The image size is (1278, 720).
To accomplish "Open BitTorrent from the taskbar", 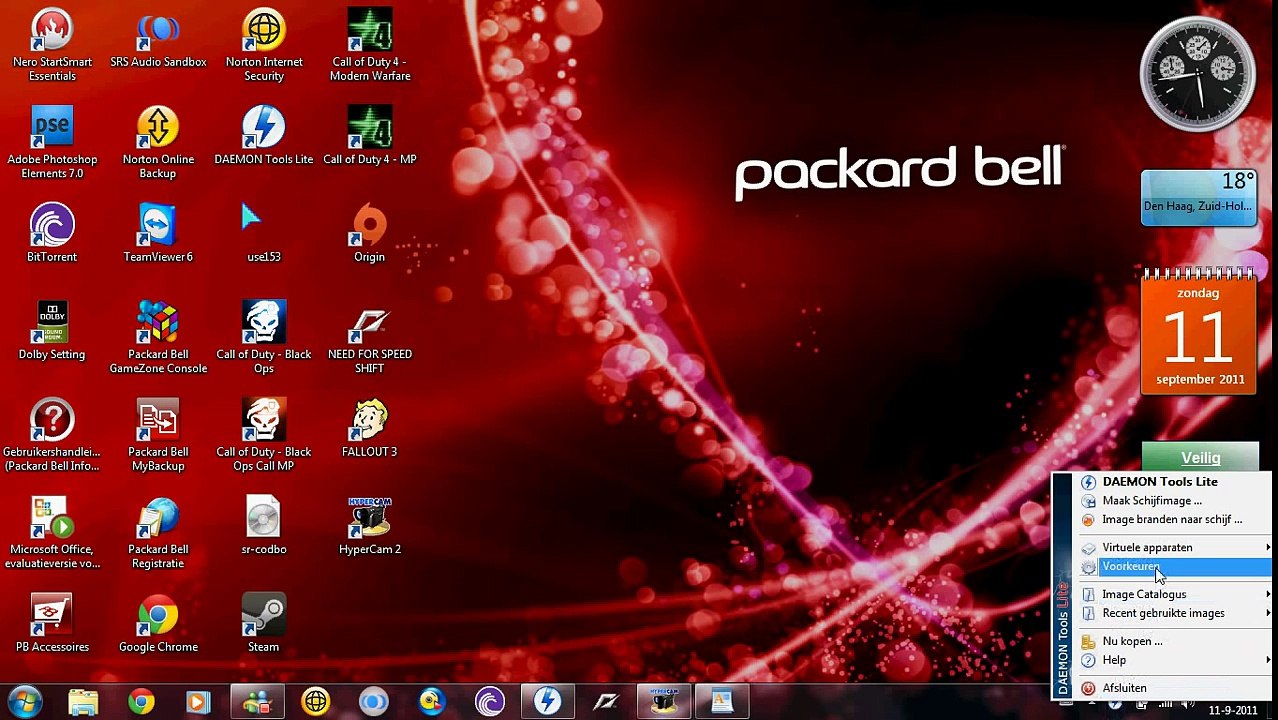I will (489, 702).
